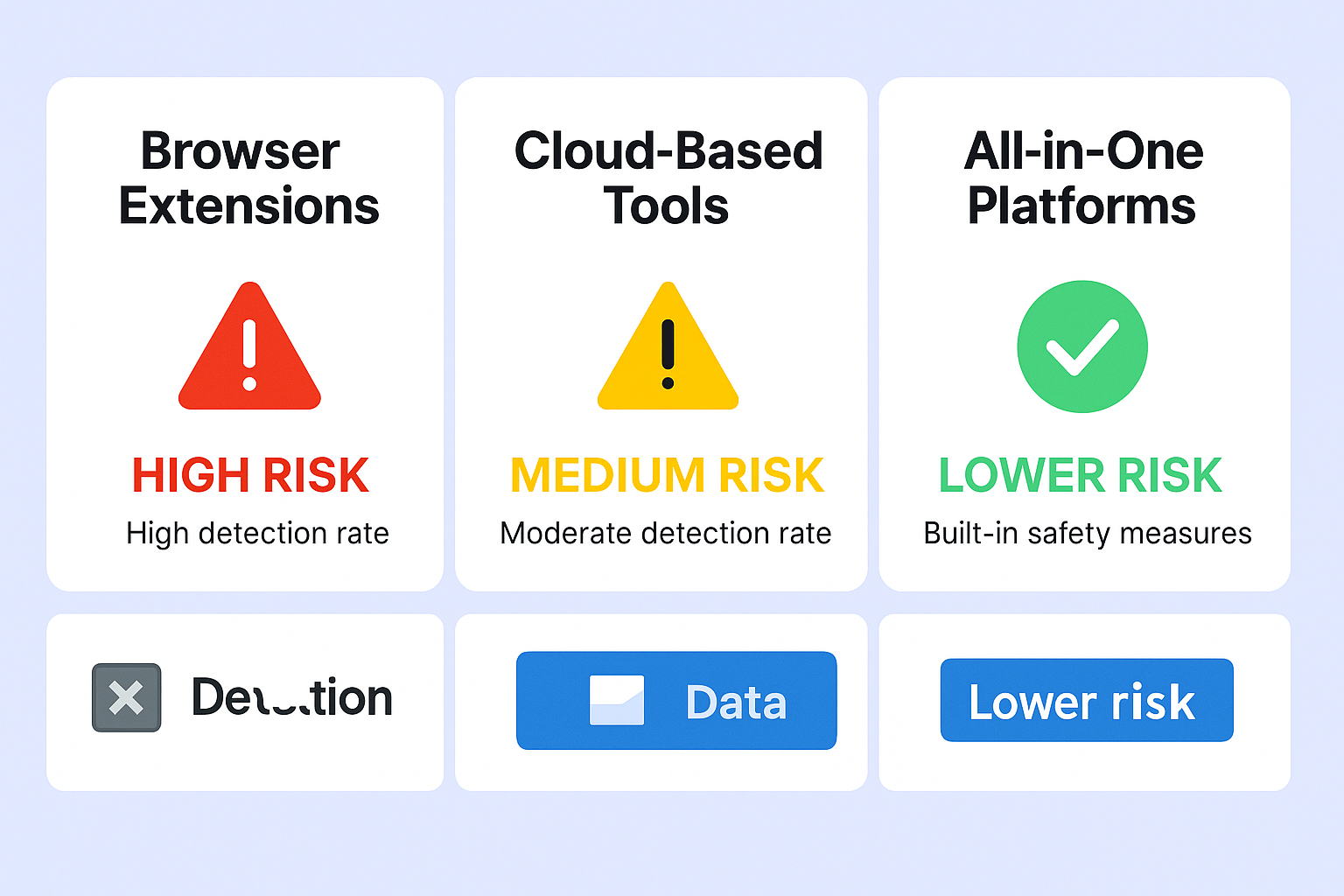Click the red warning triangle icon
Screen dimensions: 1344x896
pyautogui.click(x=249, y=346)
